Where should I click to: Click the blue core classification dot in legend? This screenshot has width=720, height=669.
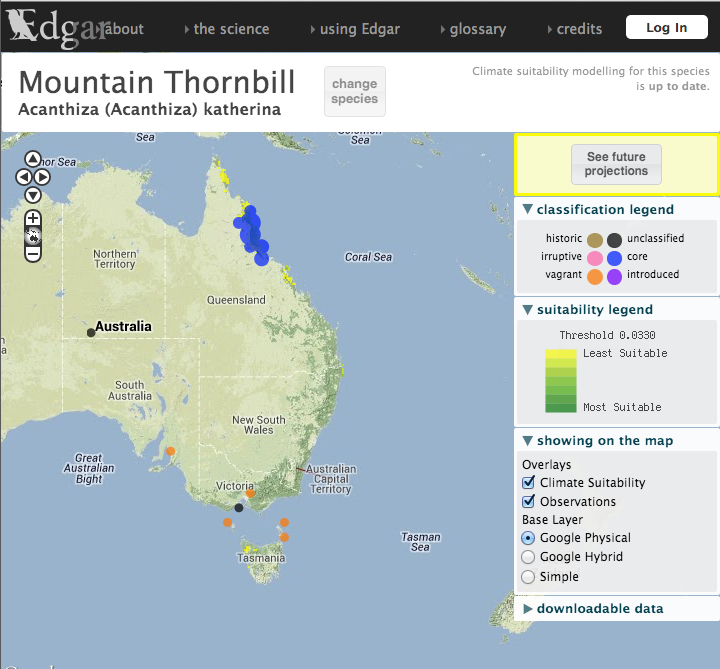(614, 257)
